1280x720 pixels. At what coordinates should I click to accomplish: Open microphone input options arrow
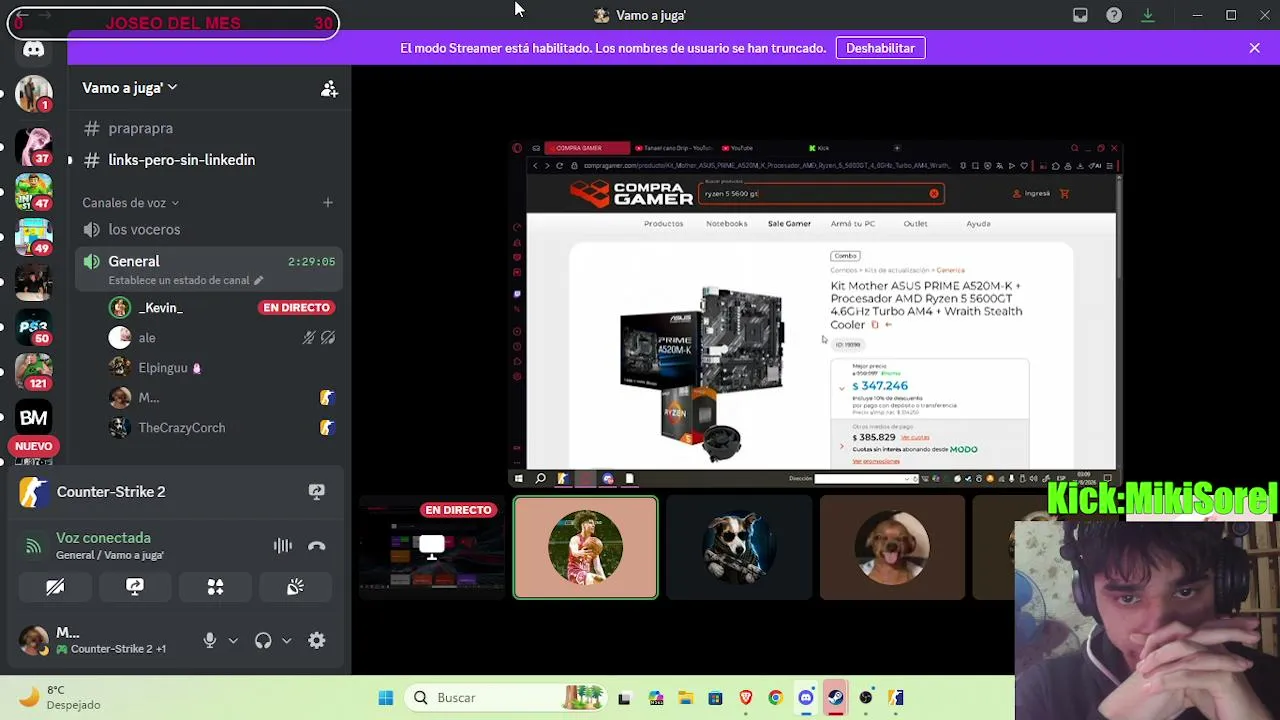click(x=233, y=641)
